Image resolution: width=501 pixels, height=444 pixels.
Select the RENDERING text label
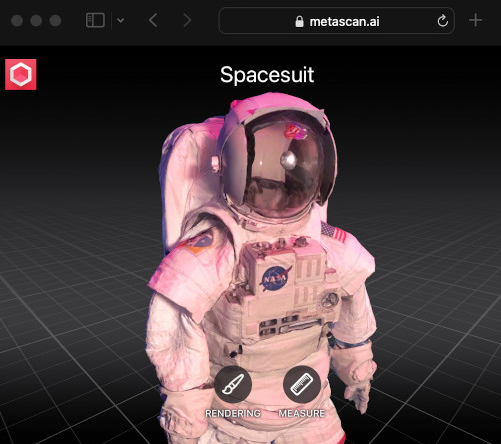[x=233, y=413]
